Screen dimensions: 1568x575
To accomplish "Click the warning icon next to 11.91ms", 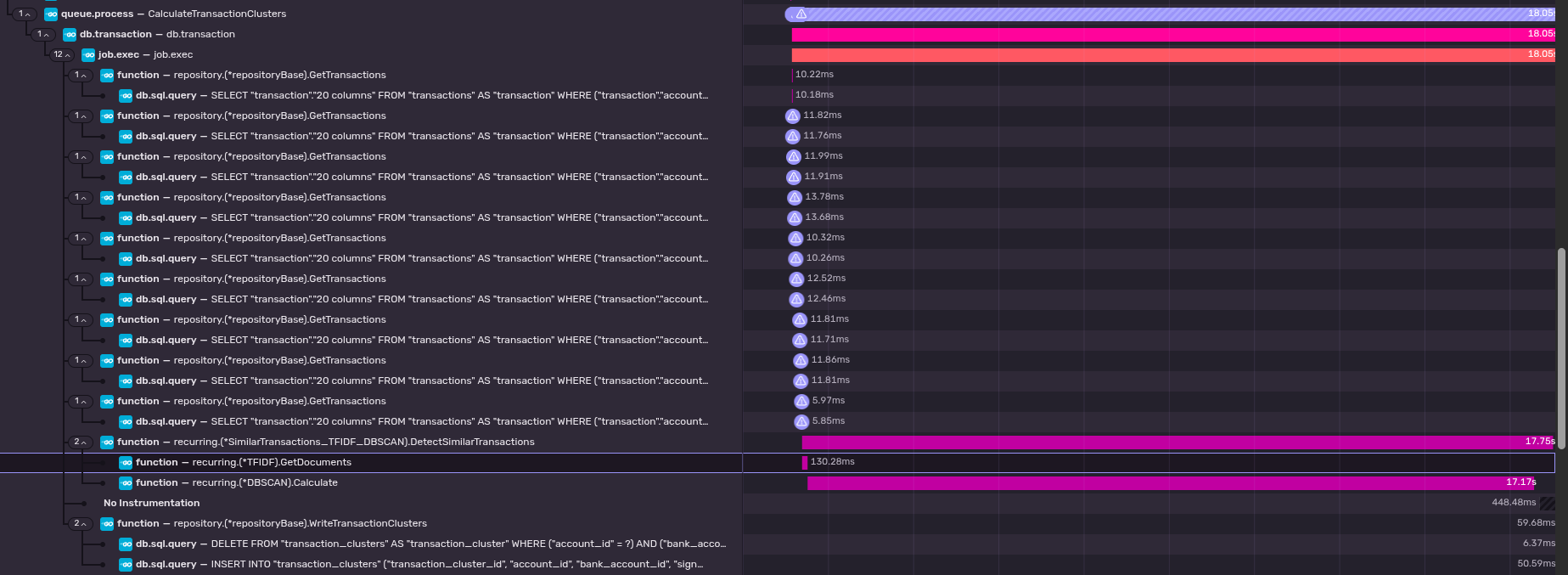I will [x=794, y=177].
